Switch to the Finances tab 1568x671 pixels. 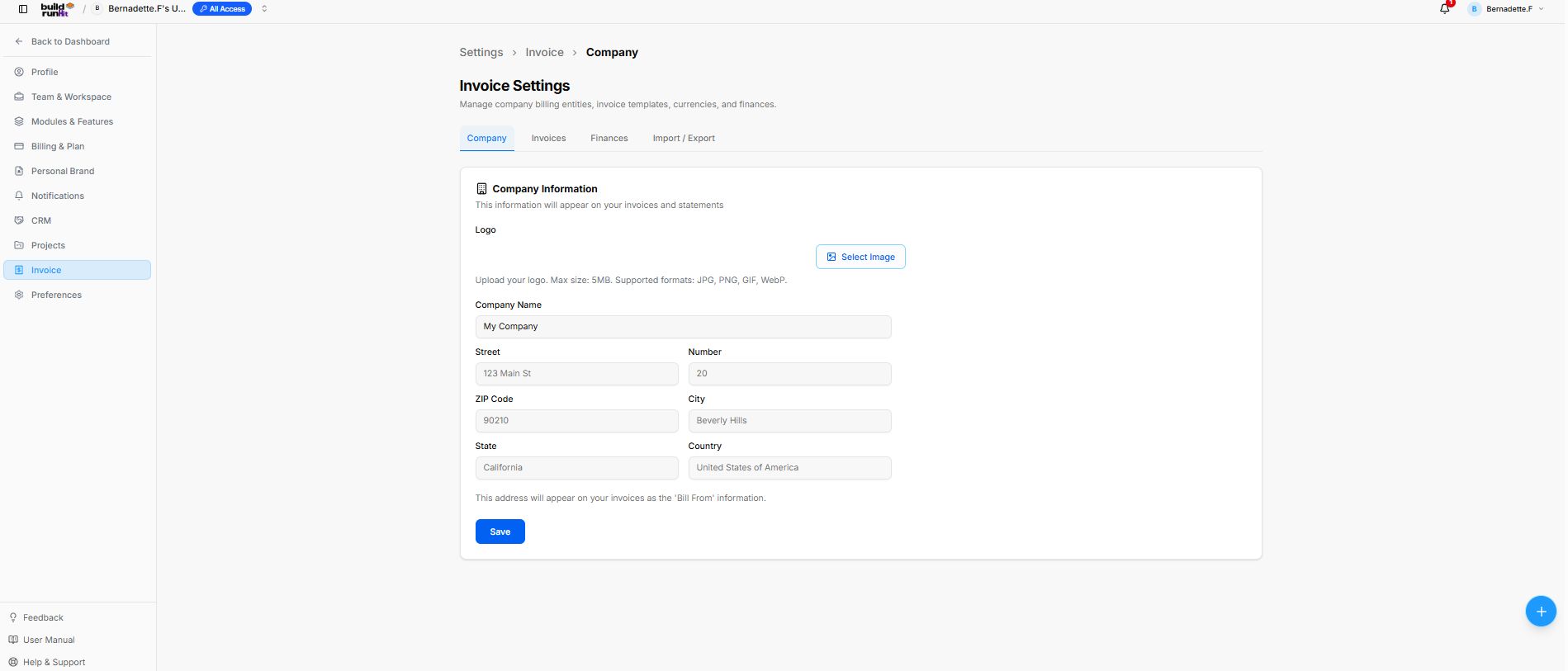pyautogui.click(x=609, y=138)
